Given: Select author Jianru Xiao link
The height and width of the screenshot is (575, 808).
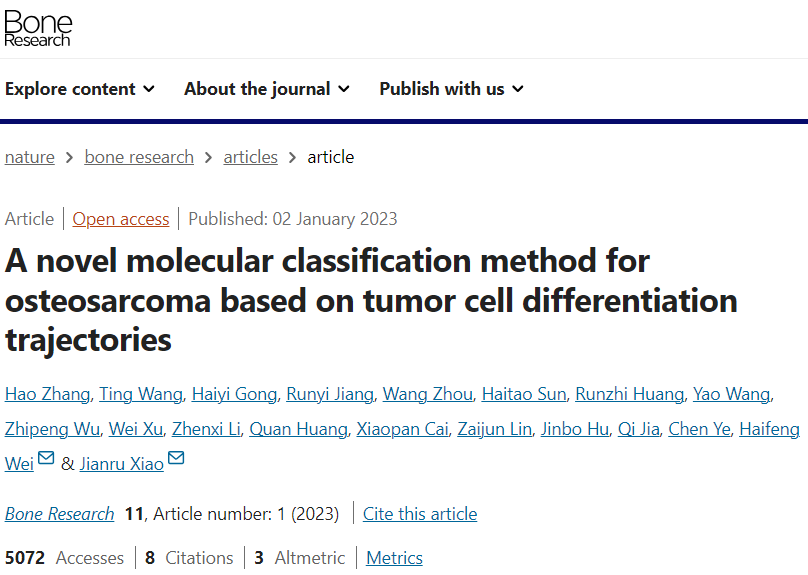Looking at the screenshot, I should click(122, 464).
